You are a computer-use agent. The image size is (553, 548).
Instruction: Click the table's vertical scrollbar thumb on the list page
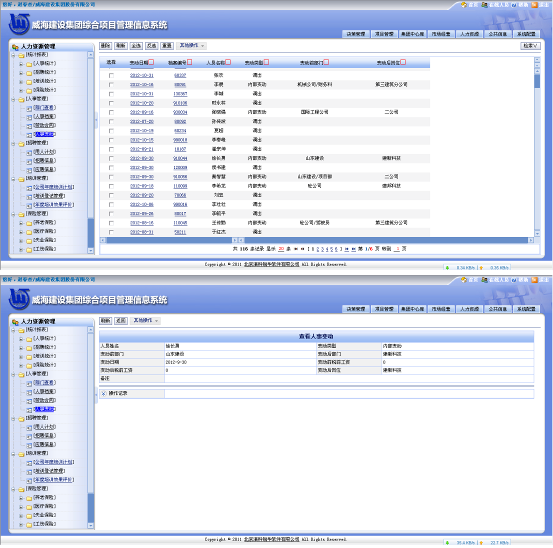coord(537,81)
